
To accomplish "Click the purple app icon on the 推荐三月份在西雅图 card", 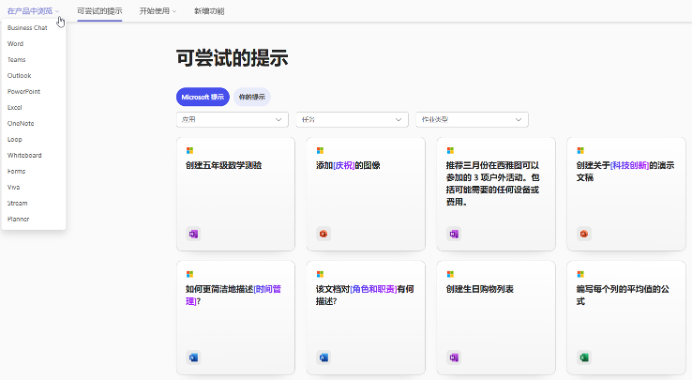I will pos(454,234).
